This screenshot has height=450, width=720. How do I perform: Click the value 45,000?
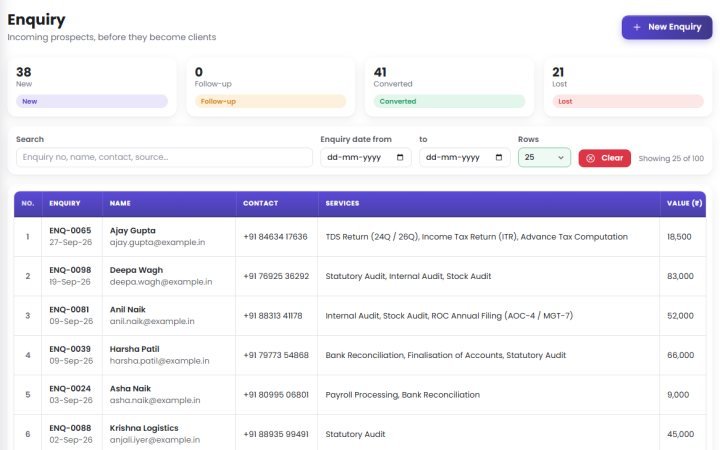(x=680, y=434)
